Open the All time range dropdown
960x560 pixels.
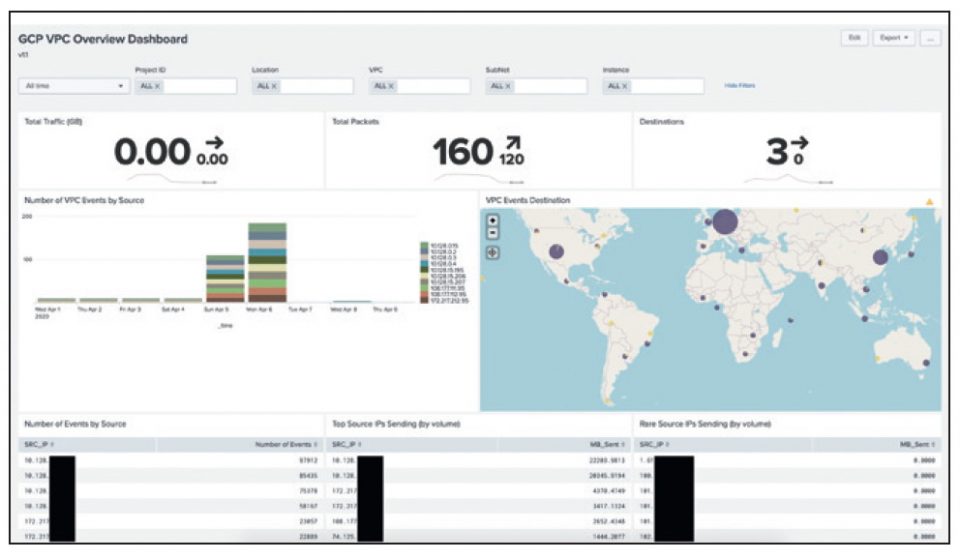pos(74,86)
